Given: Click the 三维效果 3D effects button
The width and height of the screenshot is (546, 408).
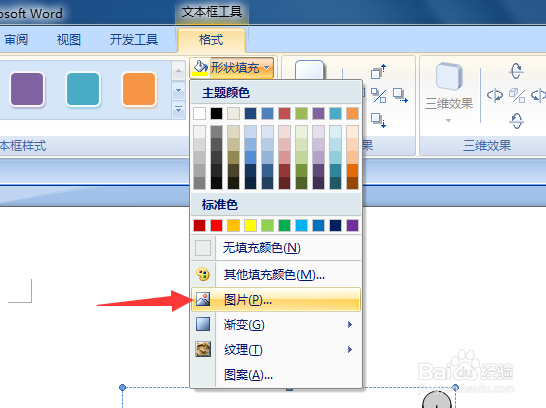Looking at the screenshot, I should click(449, 86).
